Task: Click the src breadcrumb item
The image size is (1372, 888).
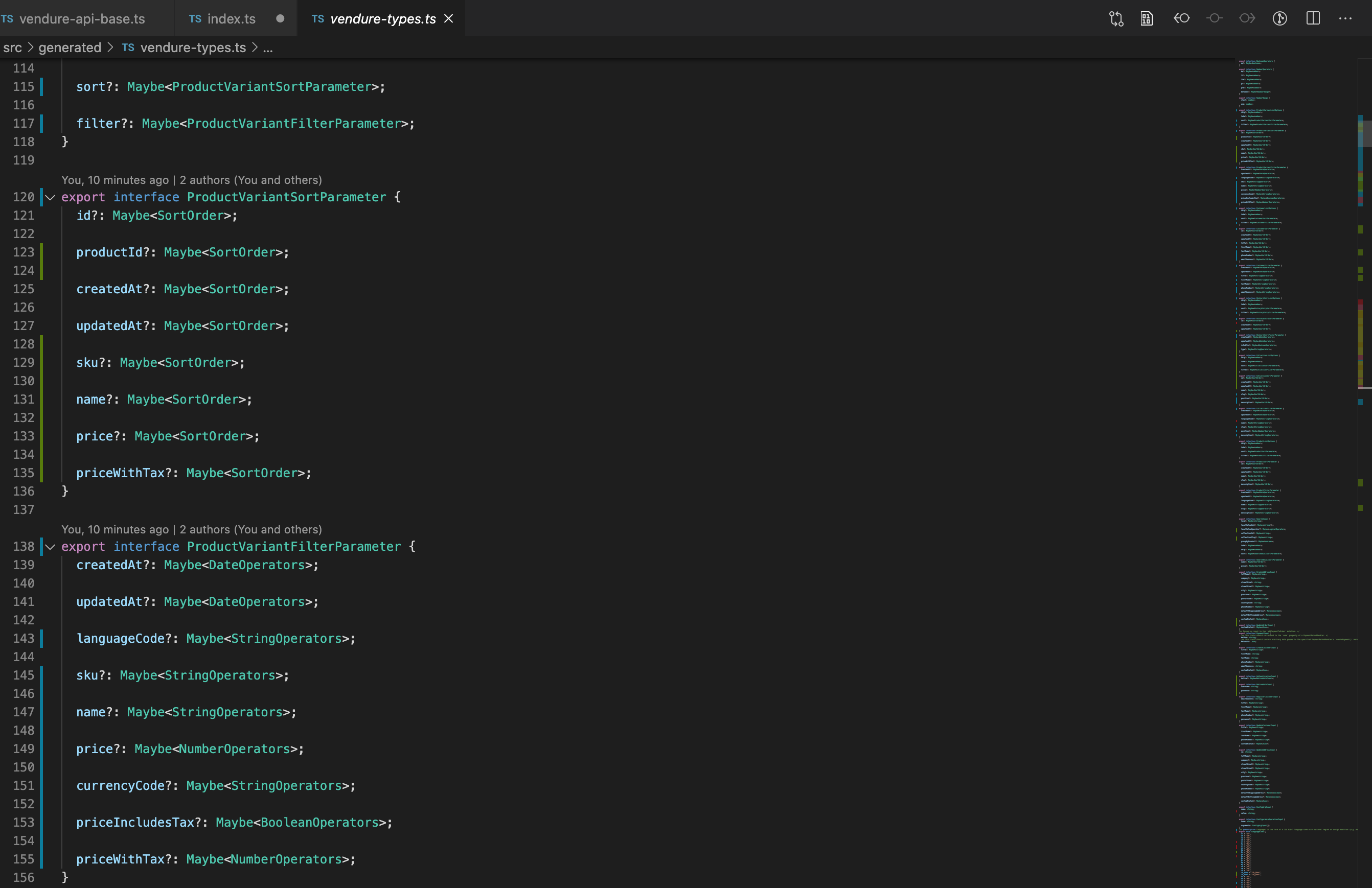Action: coord(13,48)
